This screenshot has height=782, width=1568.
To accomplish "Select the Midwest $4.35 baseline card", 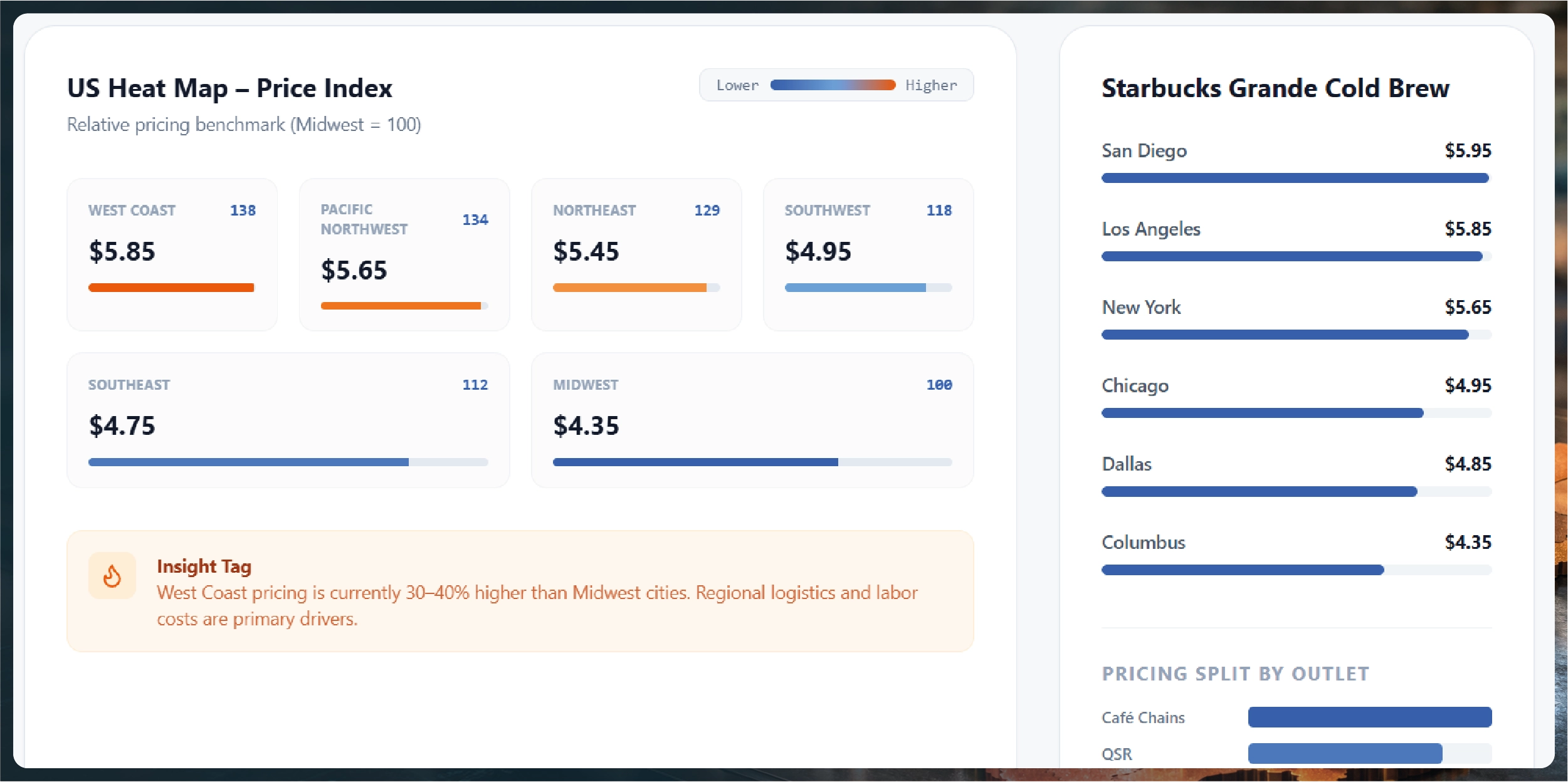I will click(x=752, y=420).
